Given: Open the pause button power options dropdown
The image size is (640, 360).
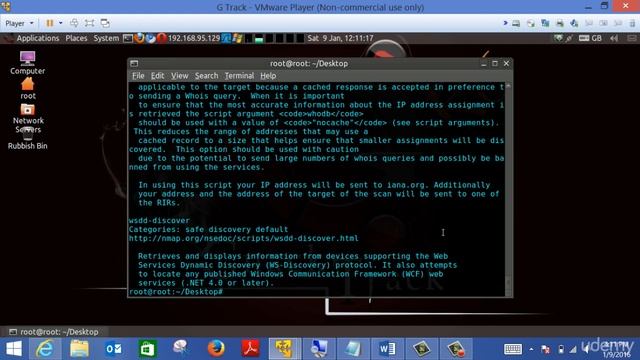Looking at the screenshot, I should click(60, 23).
